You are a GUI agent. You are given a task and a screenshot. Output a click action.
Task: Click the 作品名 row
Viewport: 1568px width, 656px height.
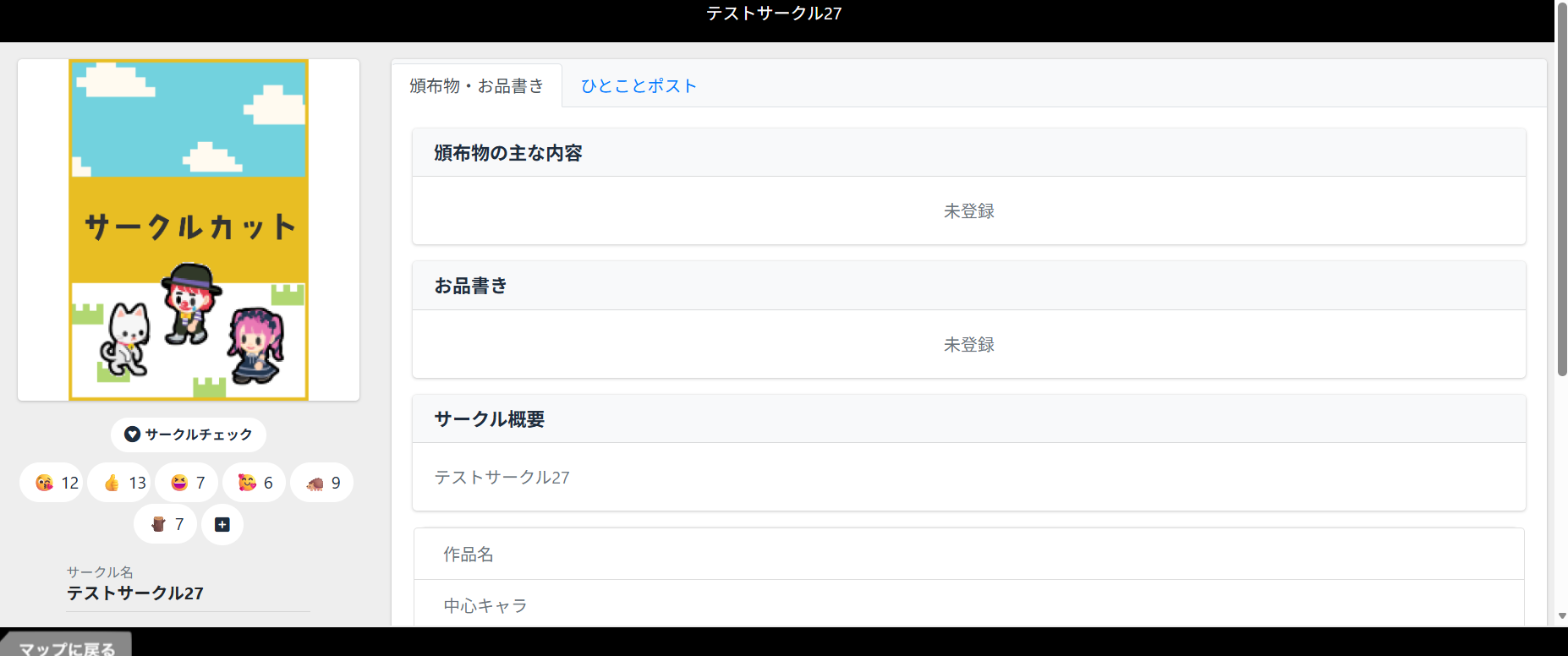point(968,555)
